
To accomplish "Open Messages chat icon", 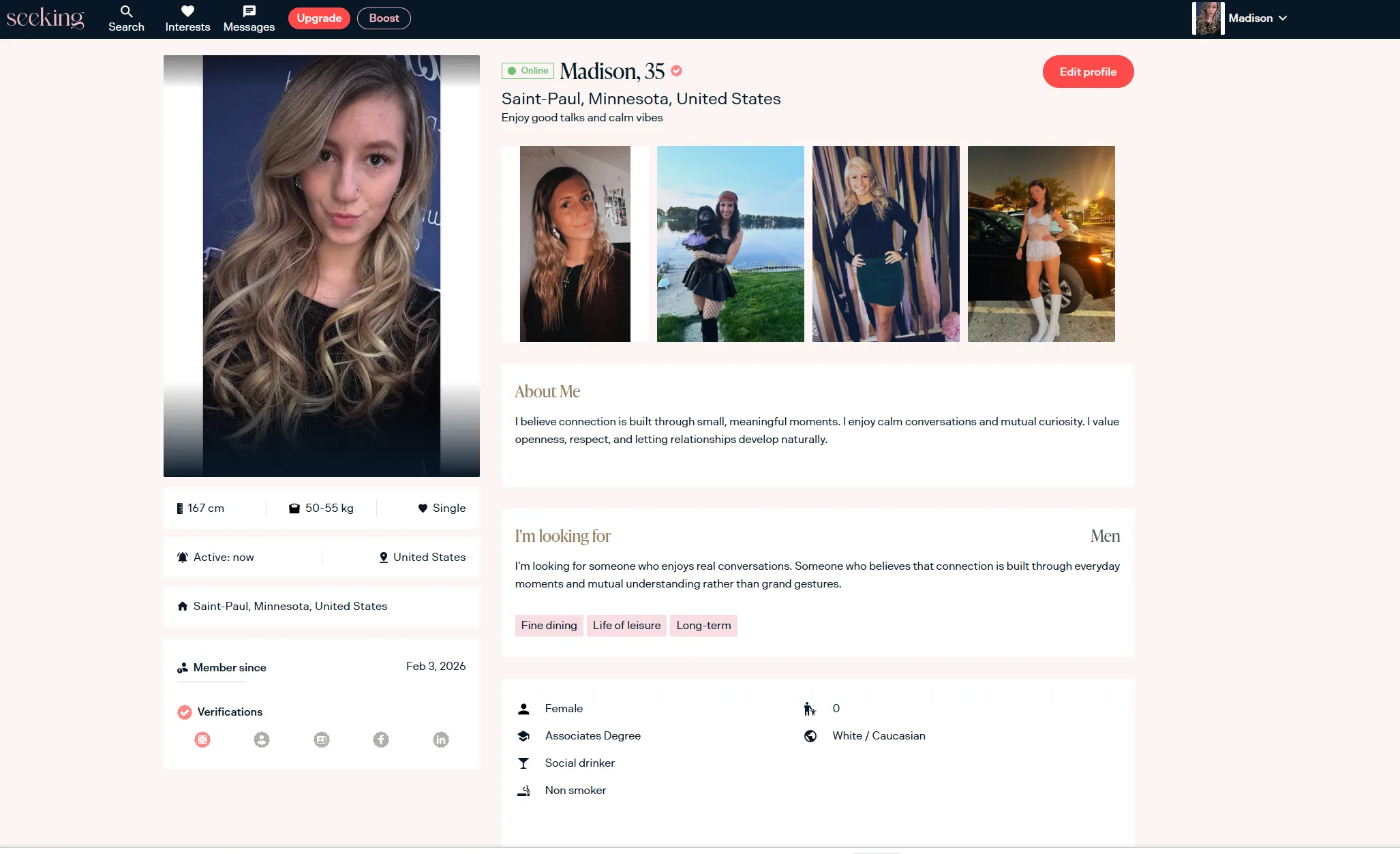I will click(249, 12).
